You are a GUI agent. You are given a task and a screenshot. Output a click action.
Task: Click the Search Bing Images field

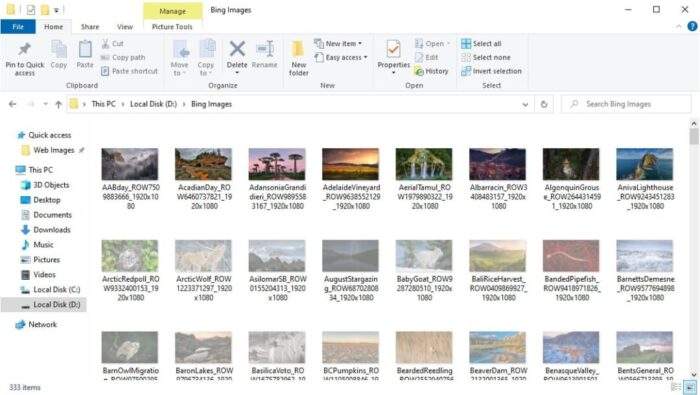tap(626, 104)
